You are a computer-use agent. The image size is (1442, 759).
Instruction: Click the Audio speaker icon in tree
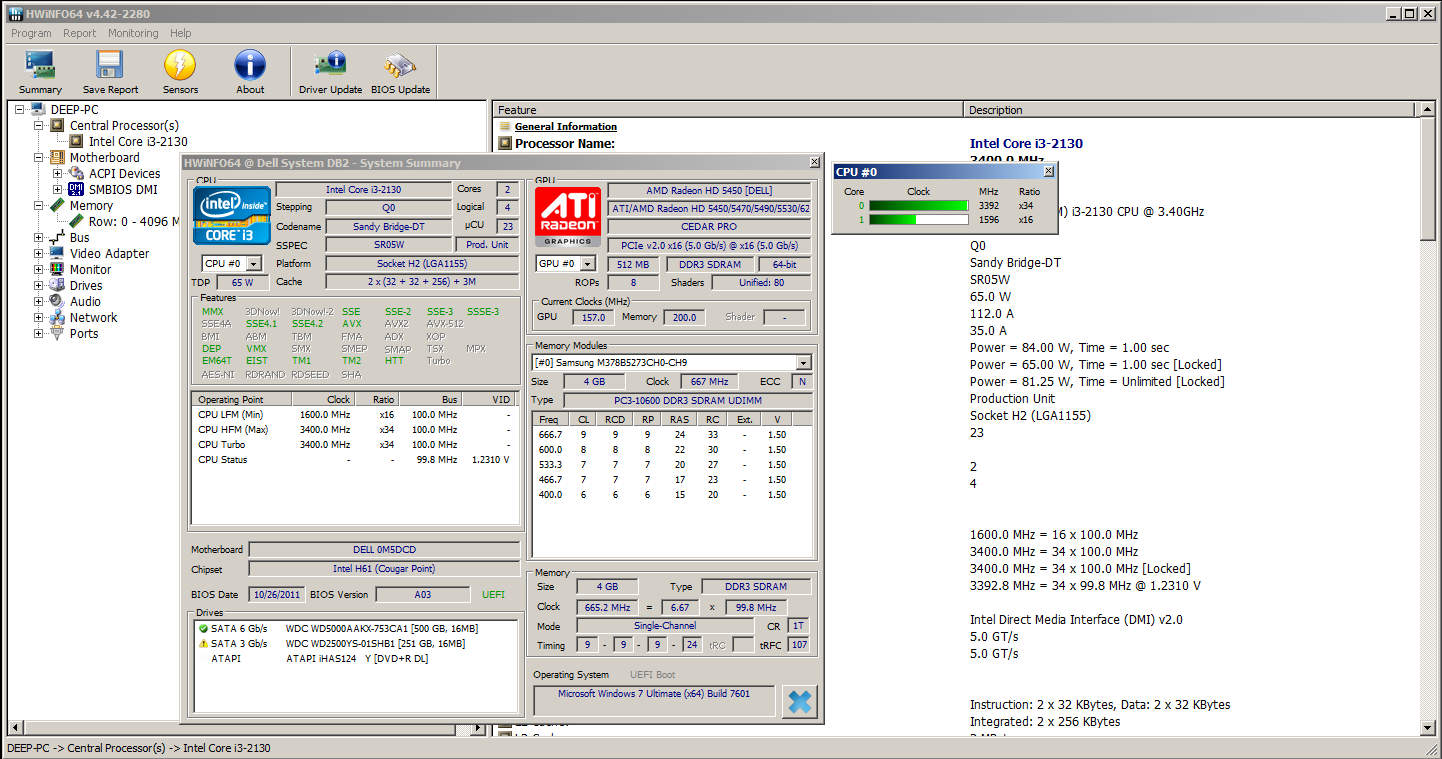(57, 302)
